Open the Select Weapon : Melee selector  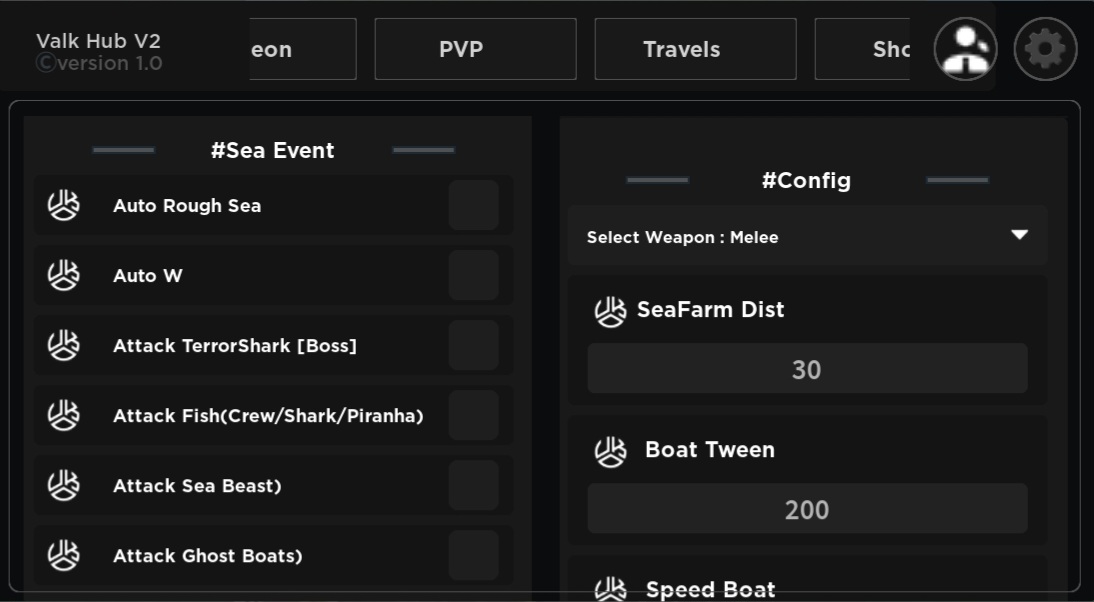pos(682,237)
